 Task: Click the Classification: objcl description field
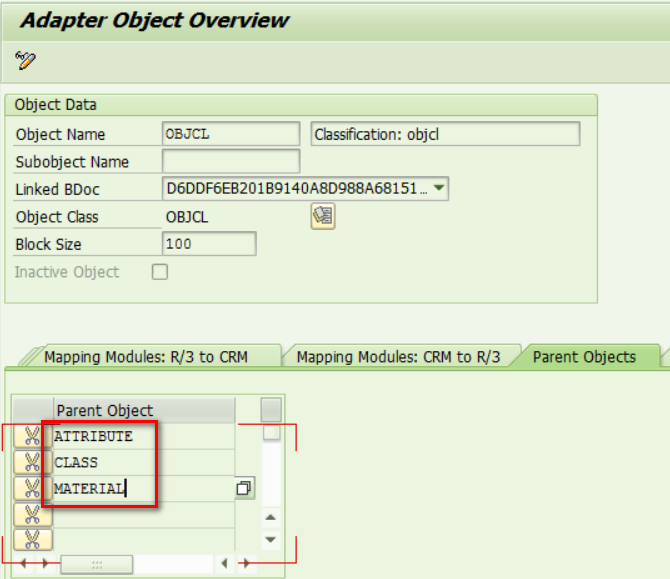(x=445, y=134)
